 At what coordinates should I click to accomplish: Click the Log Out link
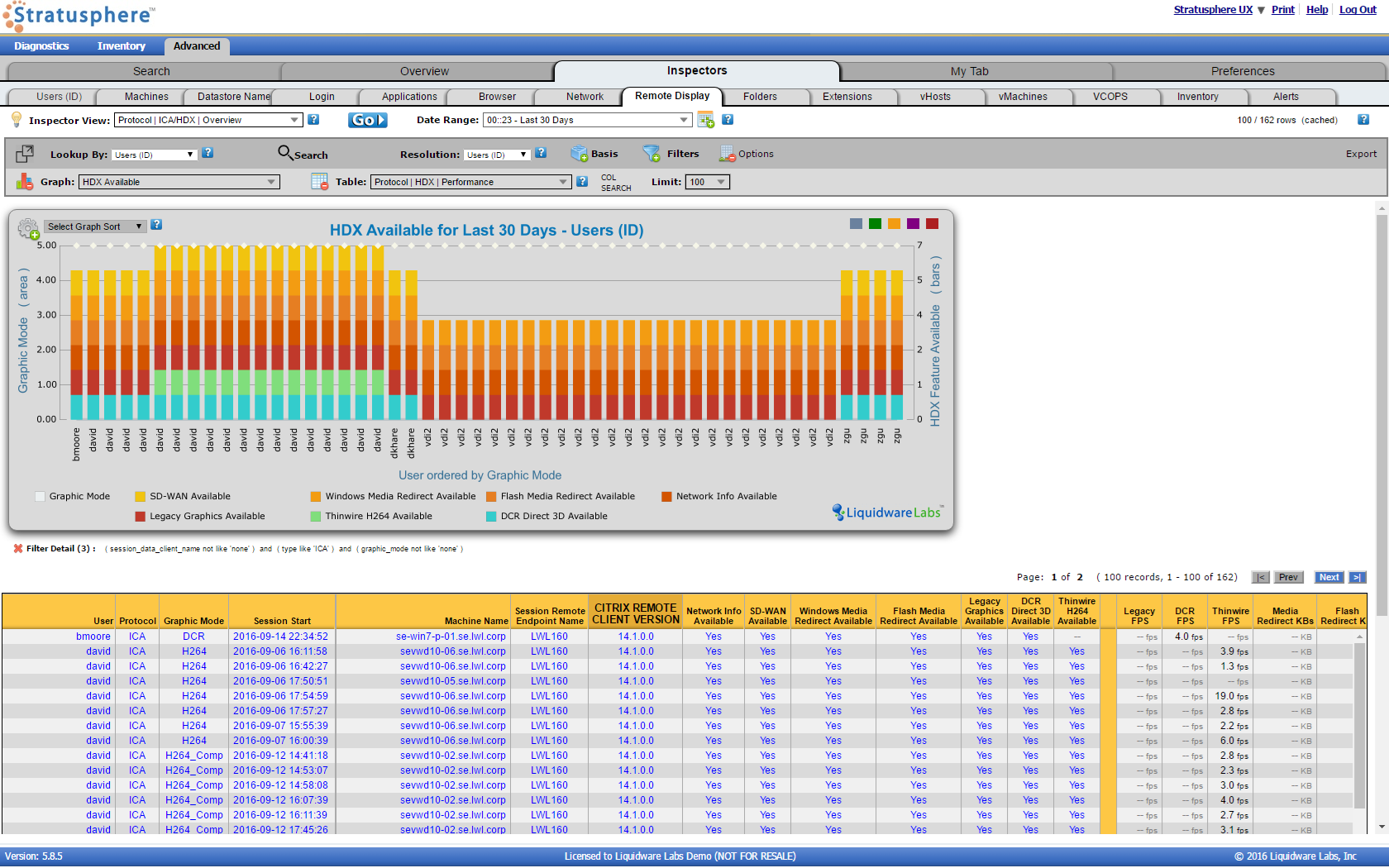[x=1358, y=10]
